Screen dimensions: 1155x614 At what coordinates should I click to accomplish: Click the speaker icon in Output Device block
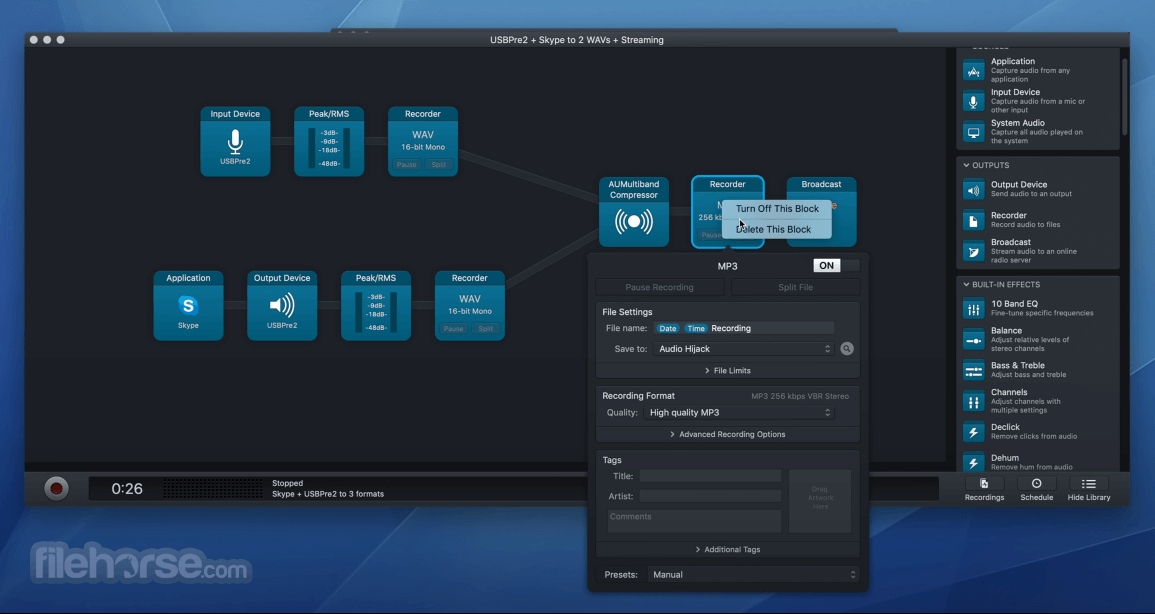point(282,305)
